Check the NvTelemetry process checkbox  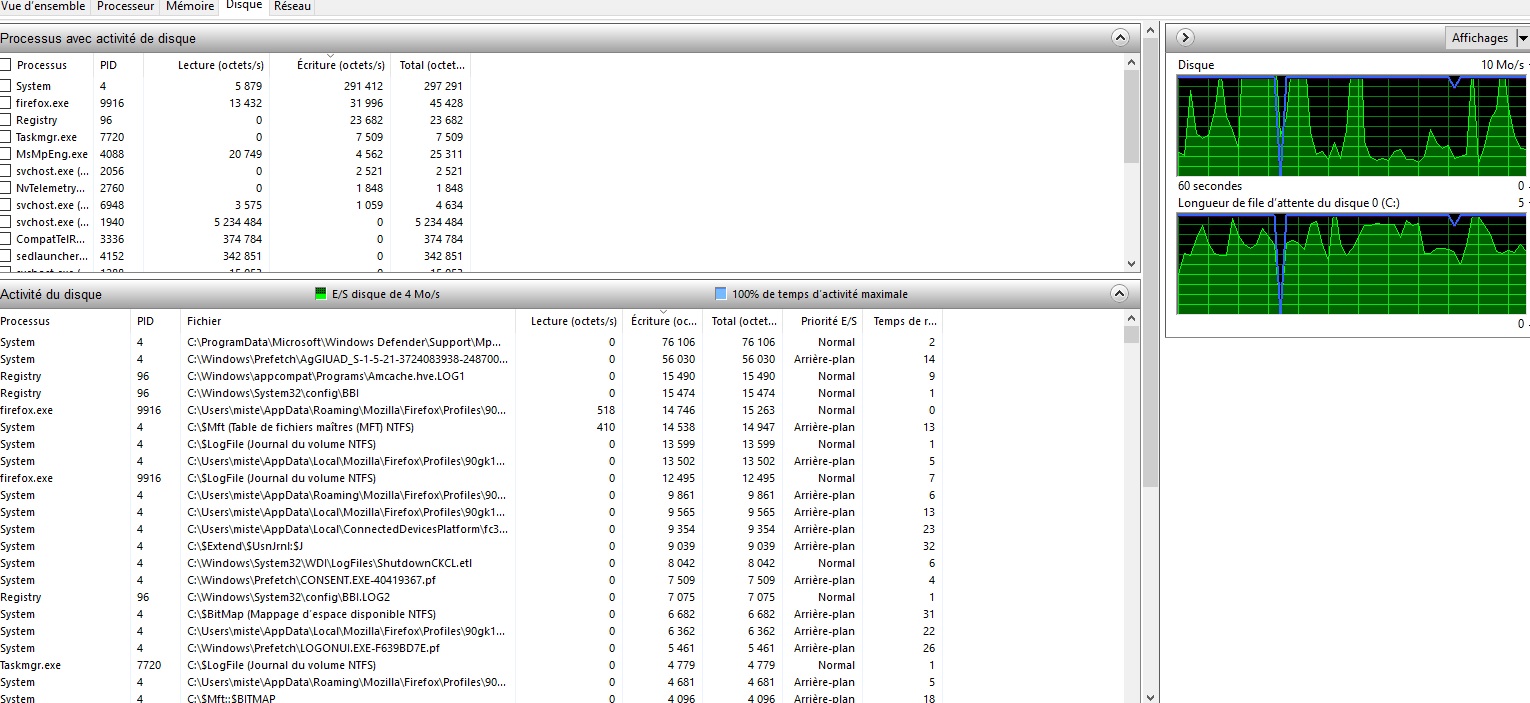(x=6, y=188)
